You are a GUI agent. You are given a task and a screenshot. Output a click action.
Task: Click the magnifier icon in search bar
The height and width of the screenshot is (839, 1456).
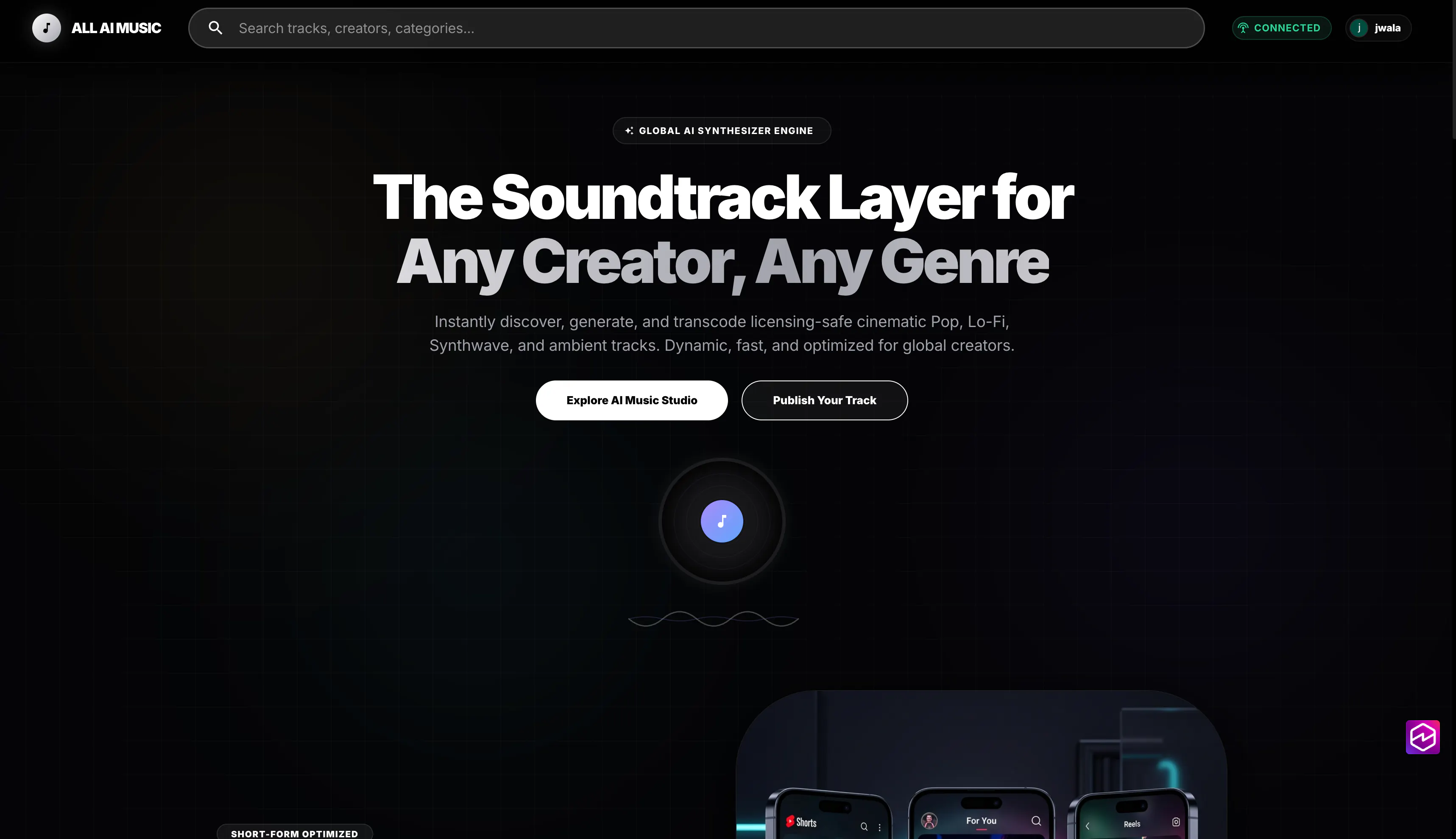tap(215, 28)
